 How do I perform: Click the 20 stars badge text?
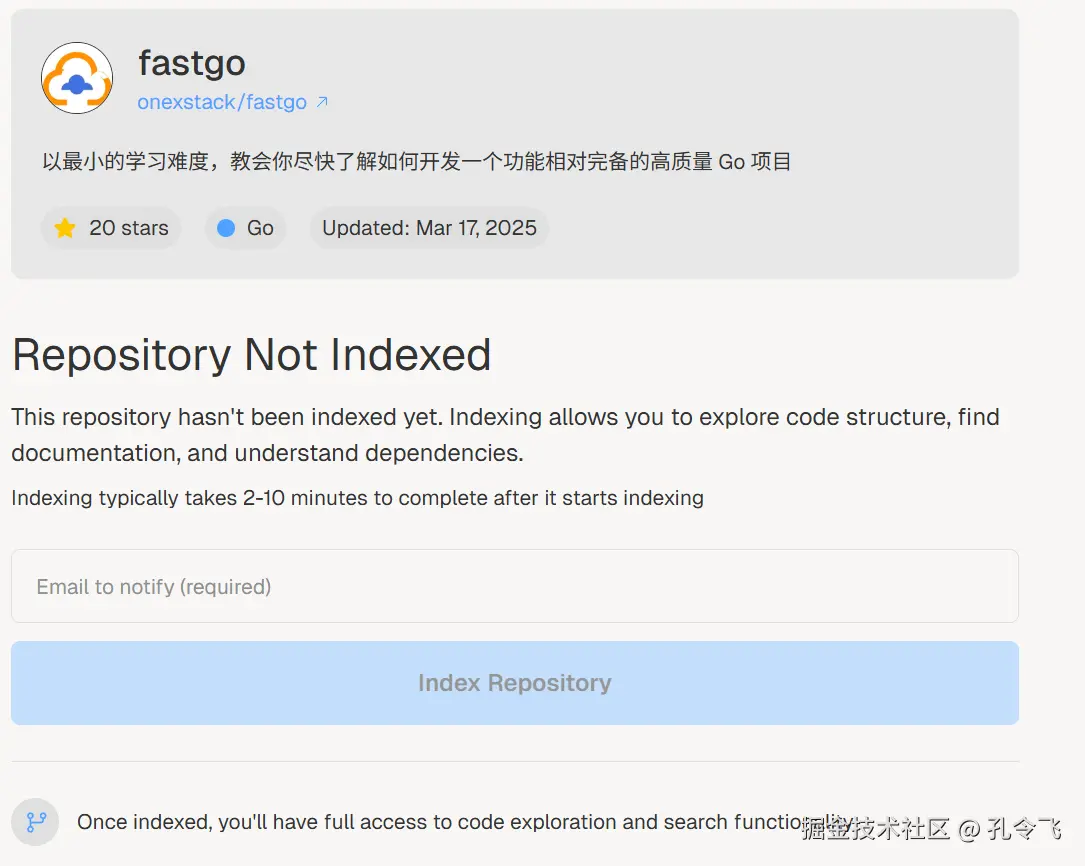coord(129,228)
